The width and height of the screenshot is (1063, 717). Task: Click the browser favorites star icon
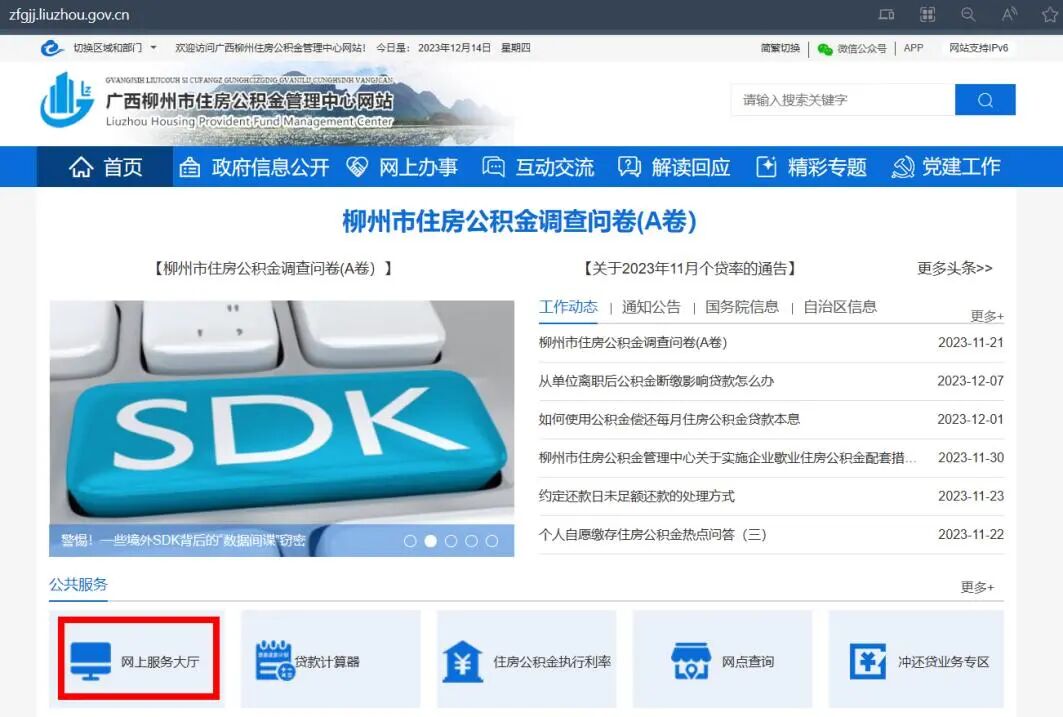click(1049, 15)
